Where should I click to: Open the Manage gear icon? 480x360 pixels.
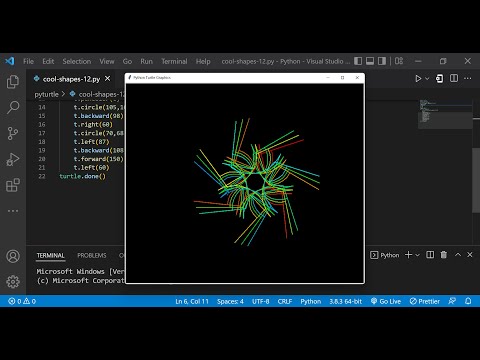[13, 282]
